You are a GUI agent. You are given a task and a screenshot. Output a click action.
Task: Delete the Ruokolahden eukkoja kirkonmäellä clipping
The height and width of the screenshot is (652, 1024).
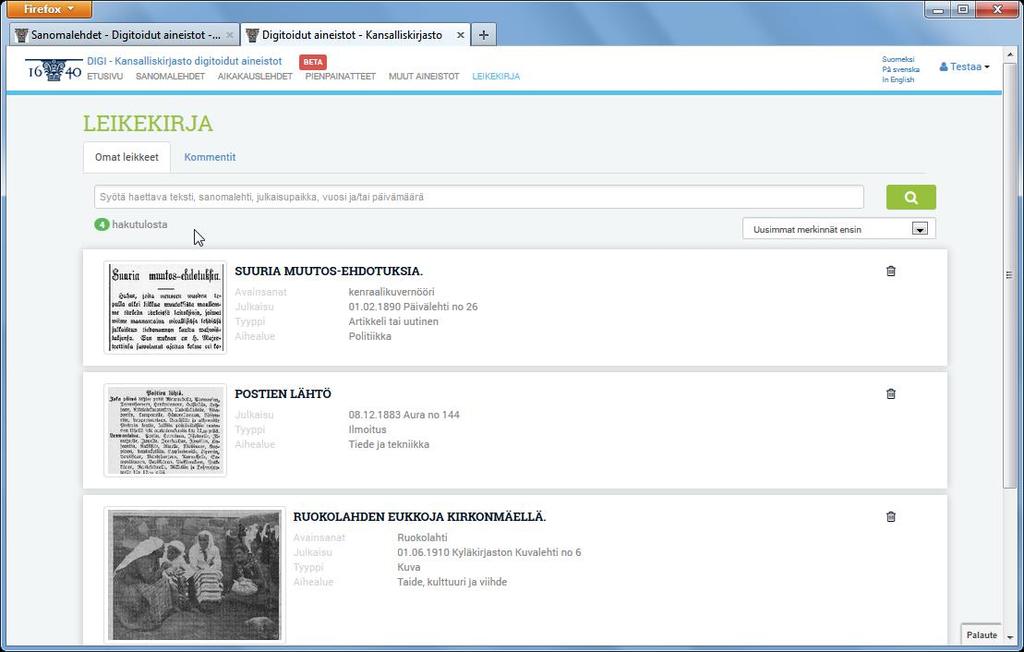click(x=891, y=517)
